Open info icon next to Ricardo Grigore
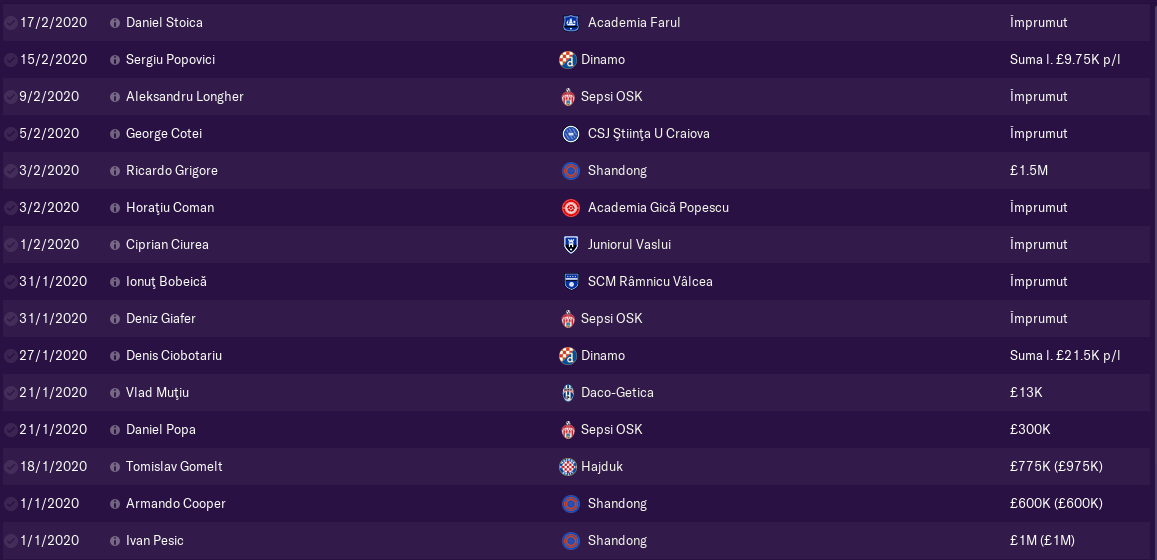 [114, 170]
